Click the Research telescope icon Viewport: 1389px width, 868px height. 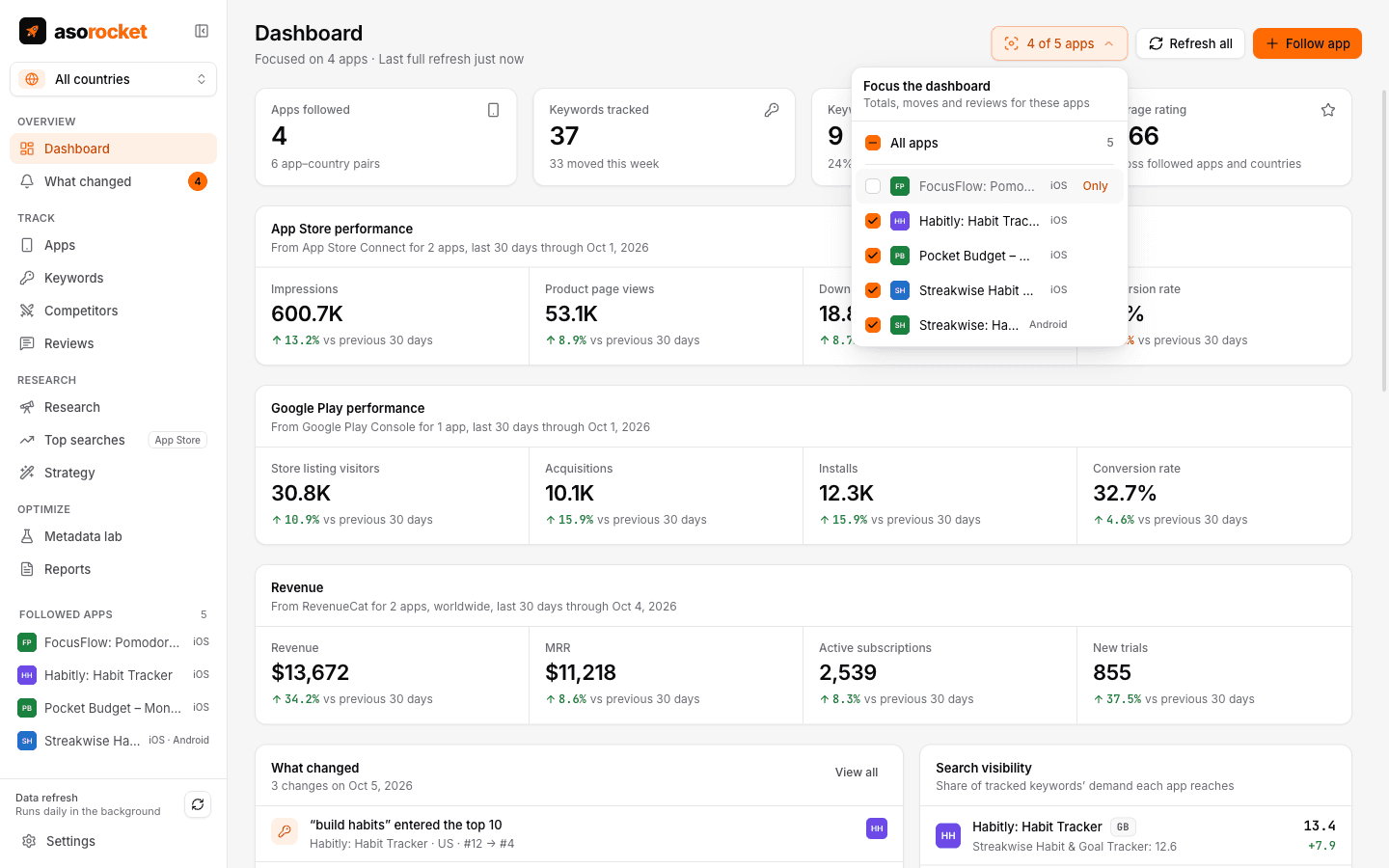click(27, 407)
